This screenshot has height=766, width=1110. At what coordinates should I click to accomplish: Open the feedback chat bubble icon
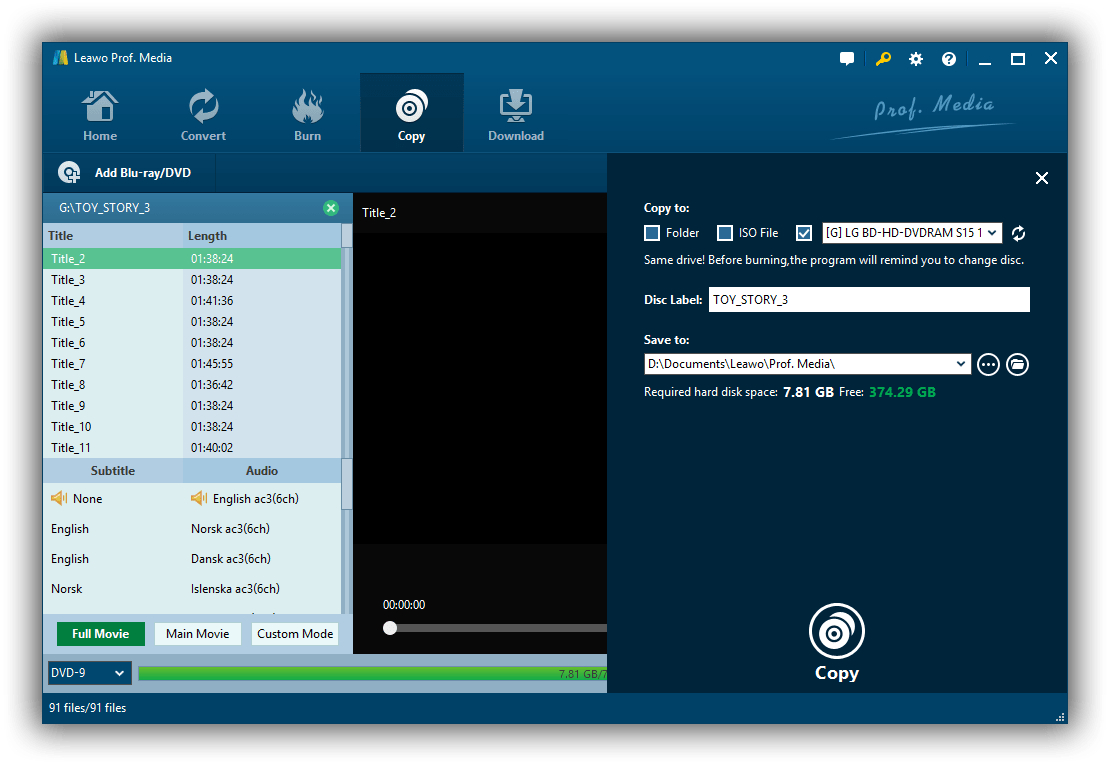coord(847,59)
